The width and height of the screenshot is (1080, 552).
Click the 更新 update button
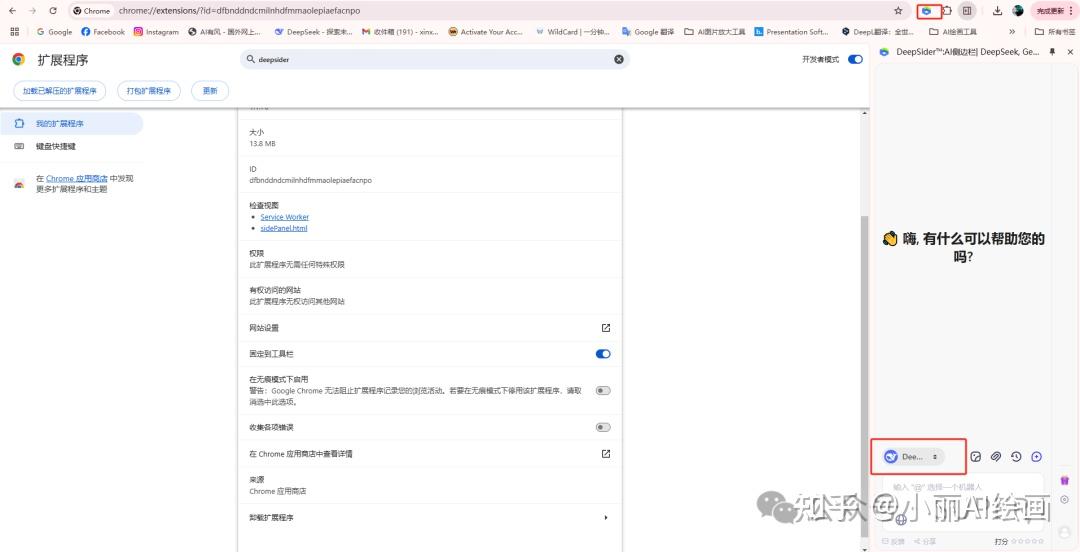[x=210, y=90]
